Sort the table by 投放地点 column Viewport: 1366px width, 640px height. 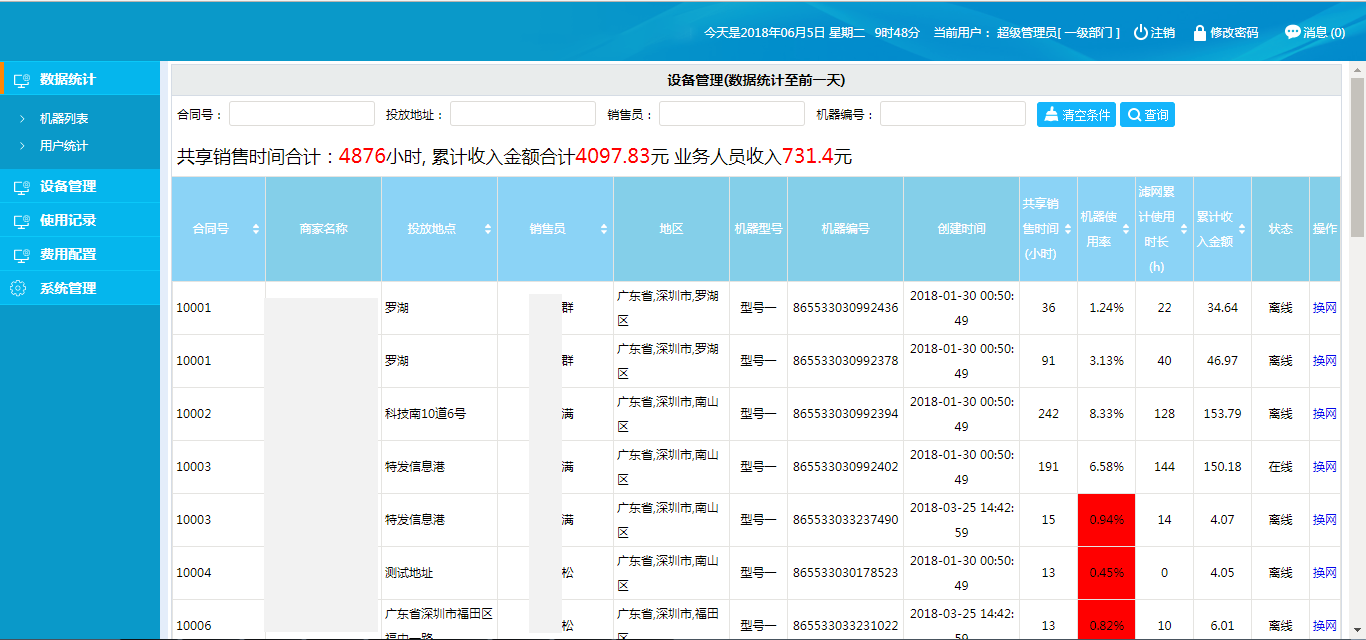[x=488, y=229]
